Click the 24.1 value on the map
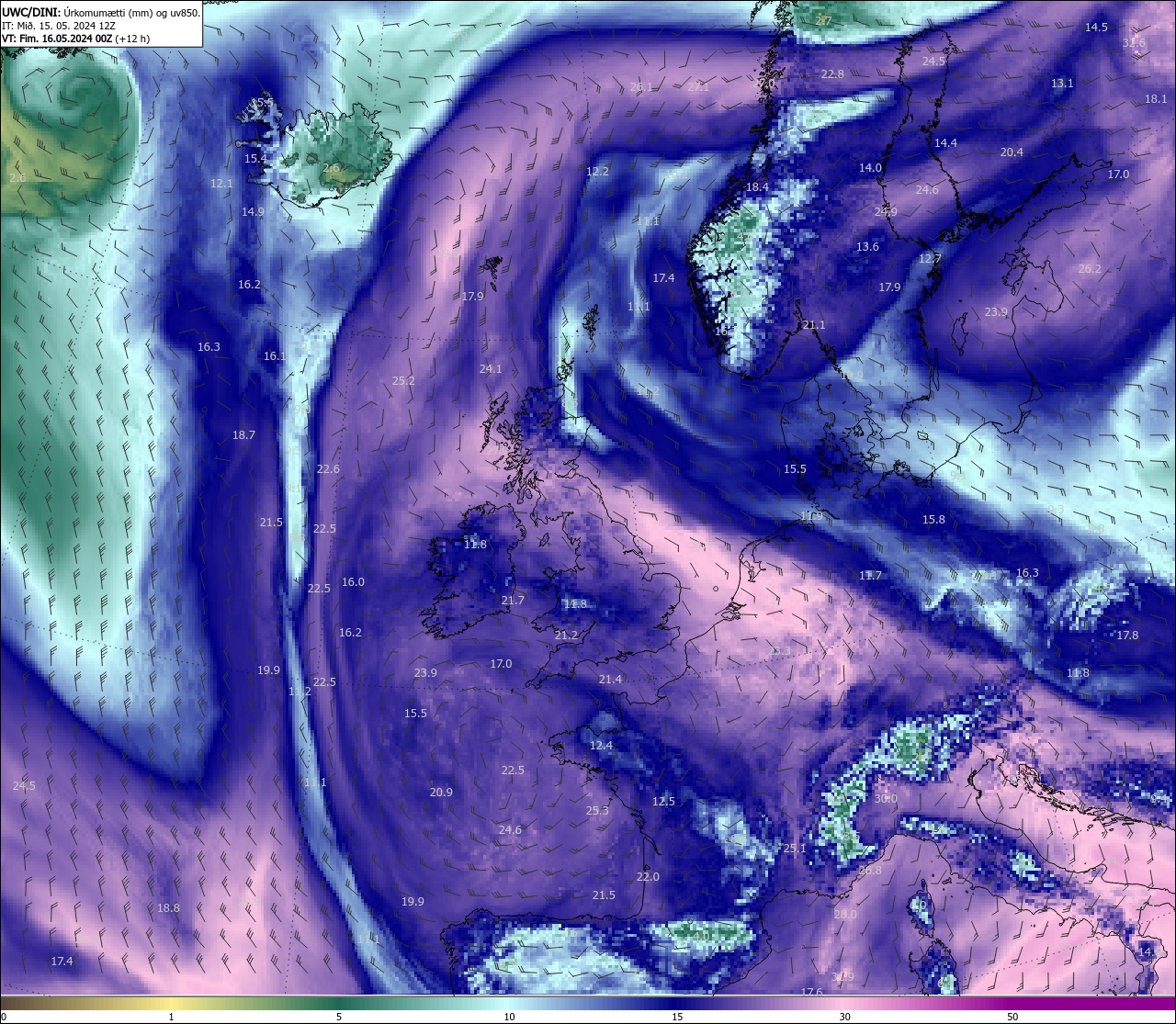This screenshot has width=1176, height=1024. pos(491,369)
